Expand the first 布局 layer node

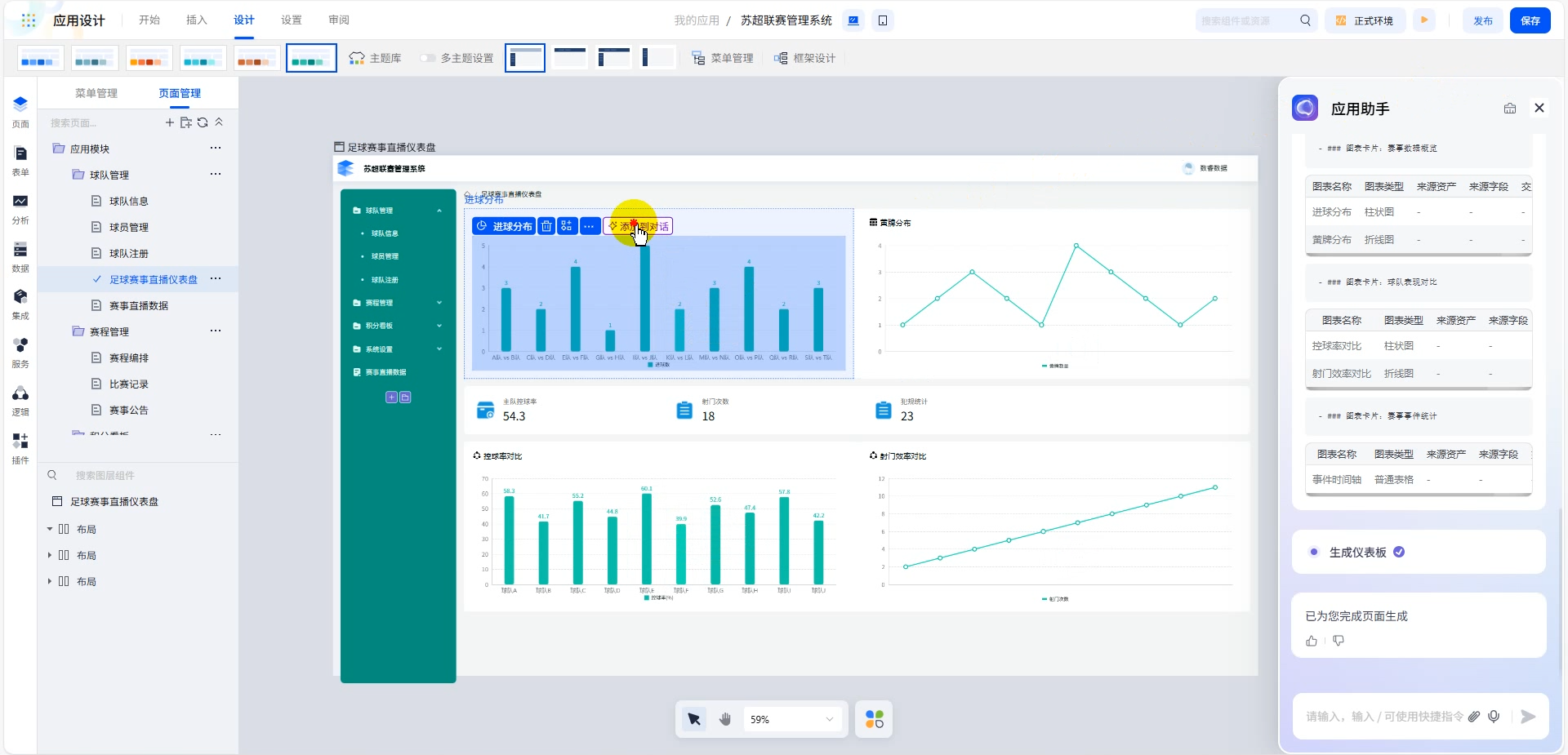coord(50,529)
